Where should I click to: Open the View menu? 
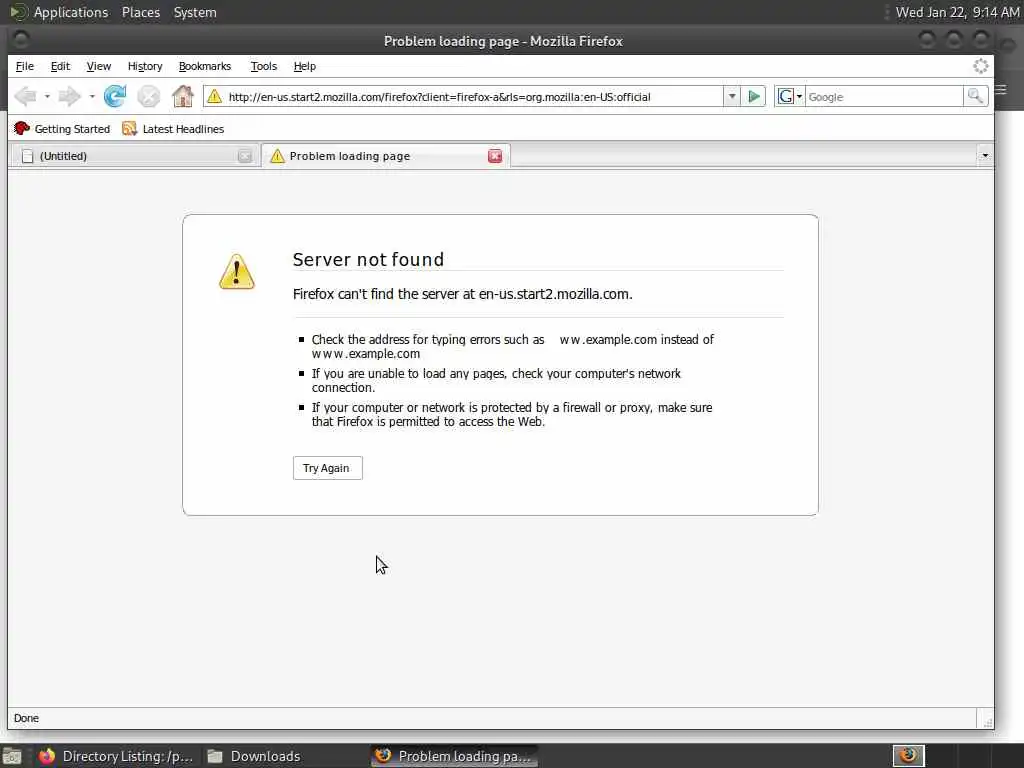click(99, 66)
